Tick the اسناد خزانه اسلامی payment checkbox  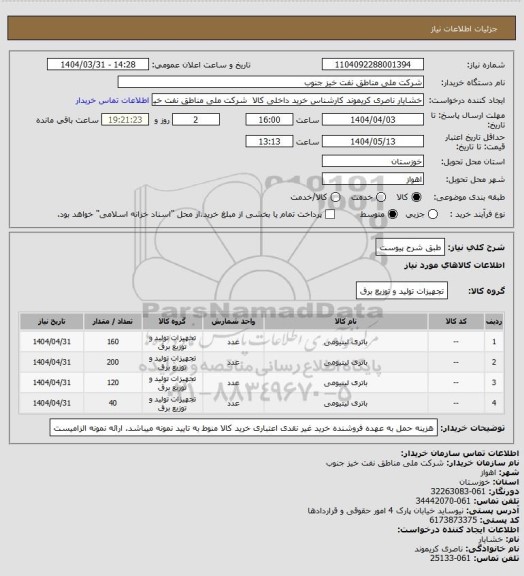[330, 214]
